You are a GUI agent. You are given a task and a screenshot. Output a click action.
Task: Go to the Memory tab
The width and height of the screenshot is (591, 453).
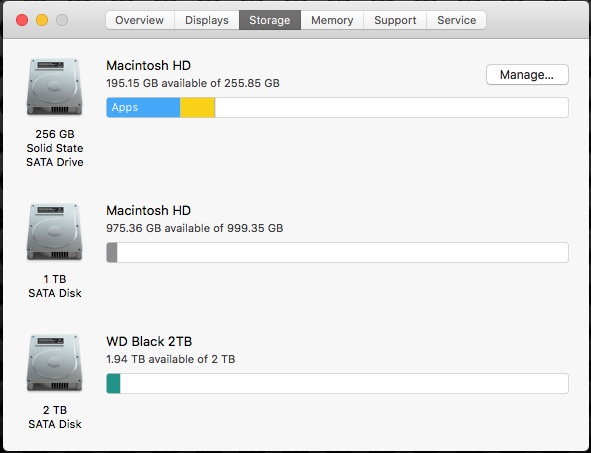(x=332, y=20)
